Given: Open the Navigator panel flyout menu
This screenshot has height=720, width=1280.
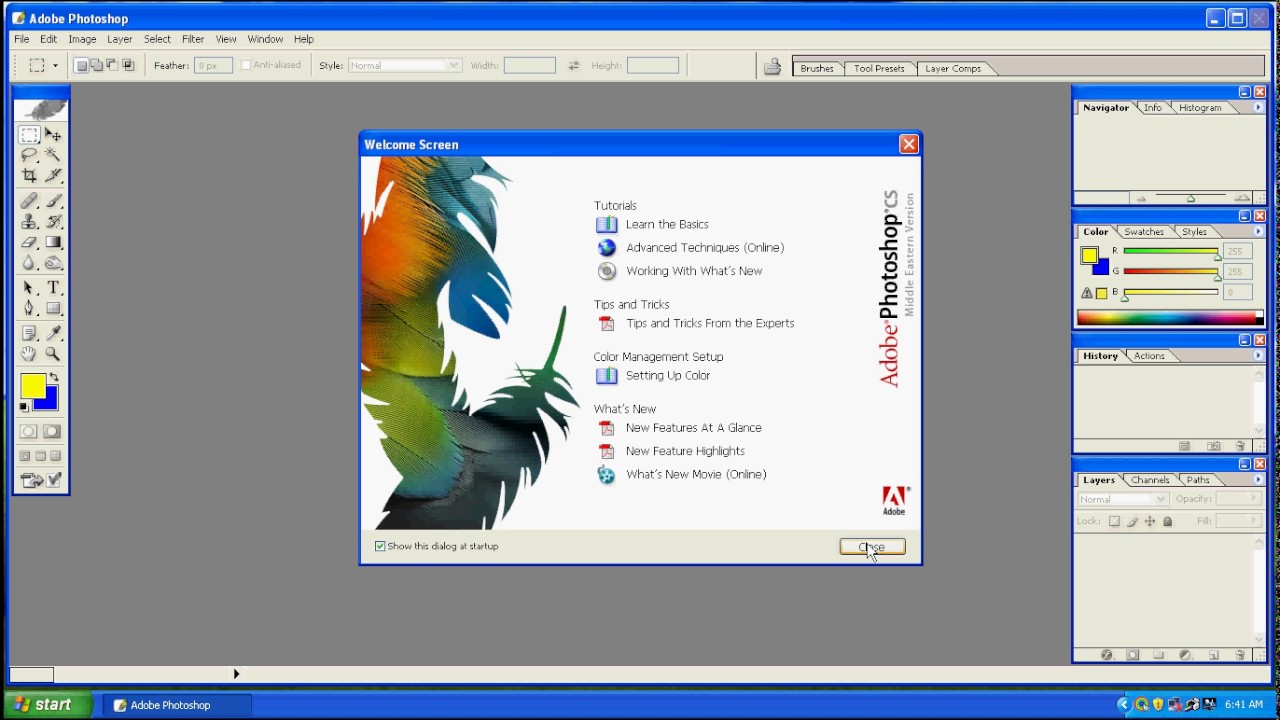Looking at the screenshot, I should coord(1258,107).
